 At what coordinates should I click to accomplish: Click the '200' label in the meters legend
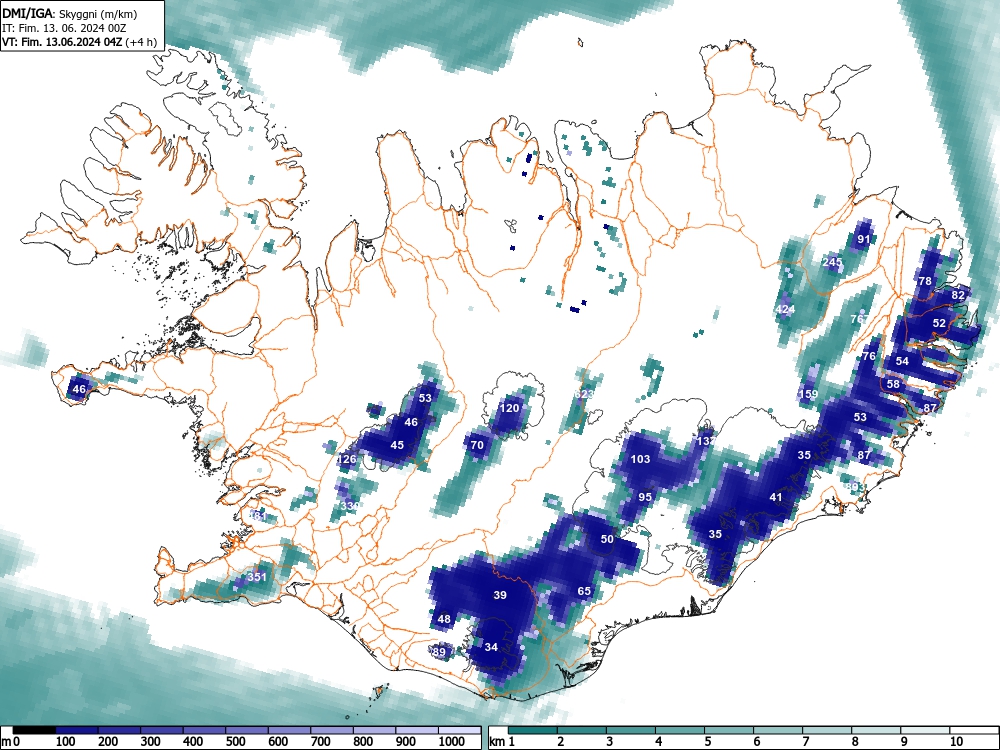click(108, 742)
